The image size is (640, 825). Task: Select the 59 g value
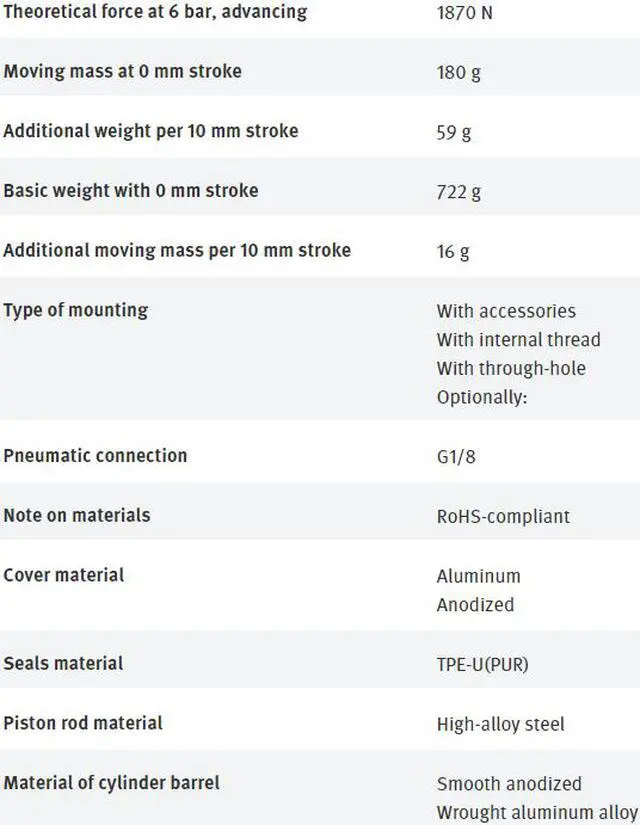point(454,132)
